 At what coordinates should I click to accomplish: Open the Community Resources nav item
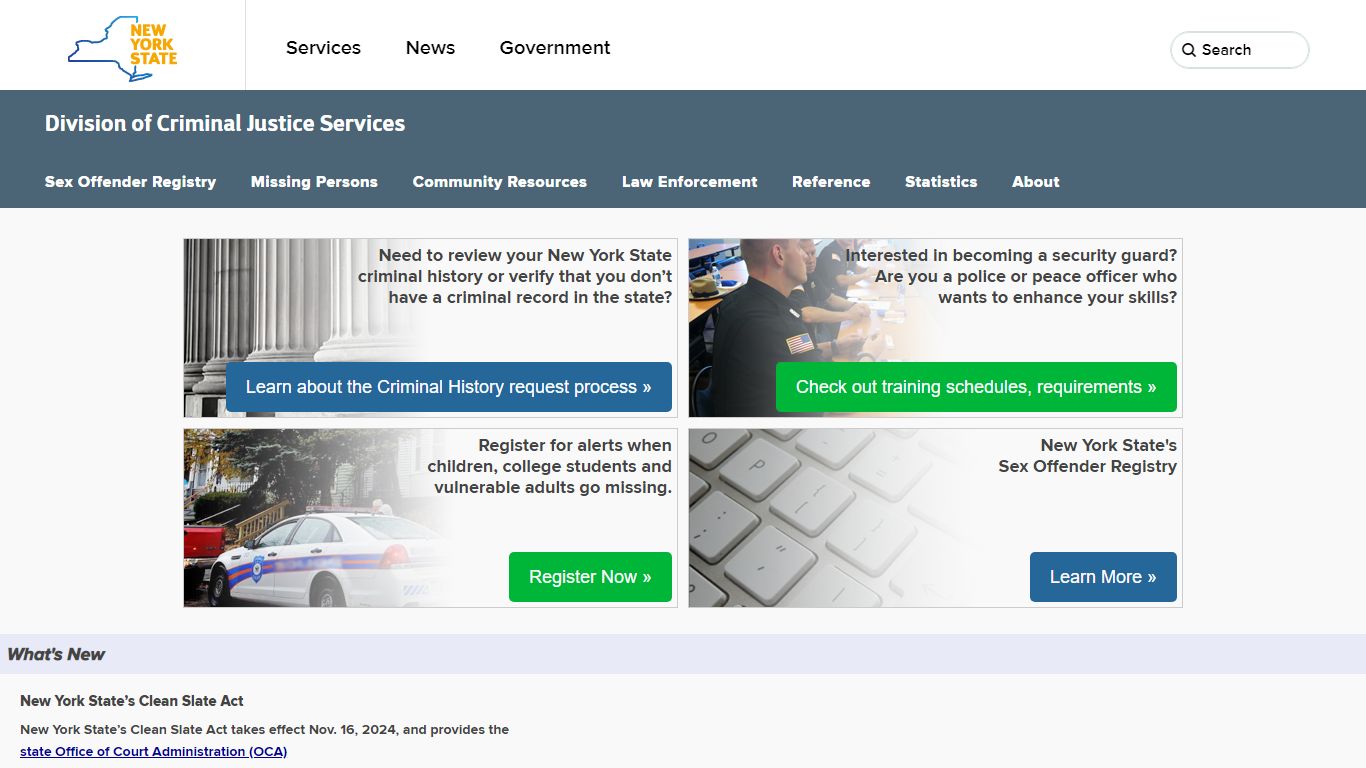[500, 182]
